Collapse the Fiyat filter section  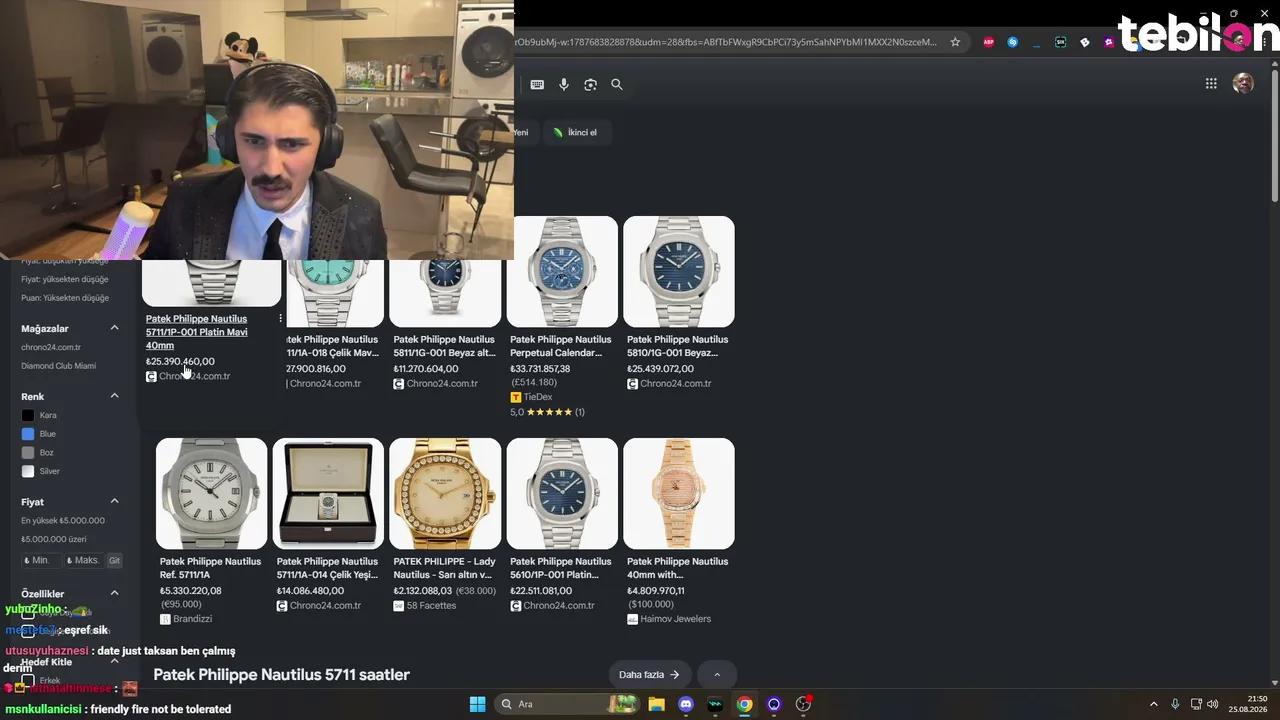(x=114, y=501)
